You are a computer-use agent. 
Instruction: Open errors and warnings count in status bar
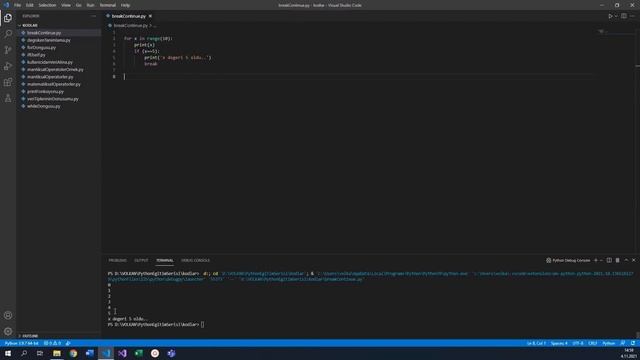(x=52, y=343)
